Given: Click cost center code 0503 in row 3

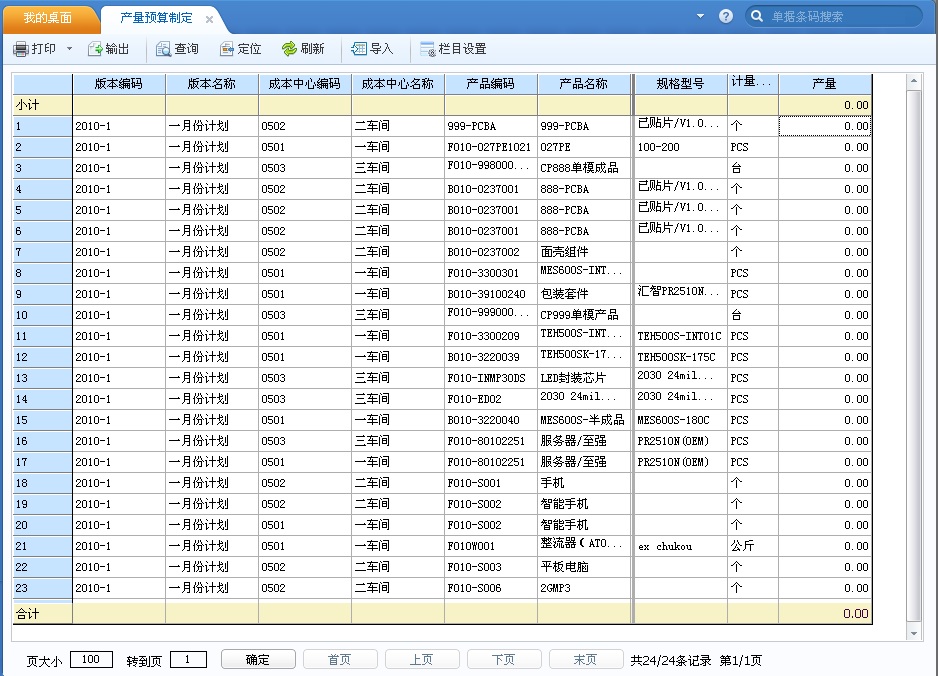Looking at the screenshot, I should [273, 168].
